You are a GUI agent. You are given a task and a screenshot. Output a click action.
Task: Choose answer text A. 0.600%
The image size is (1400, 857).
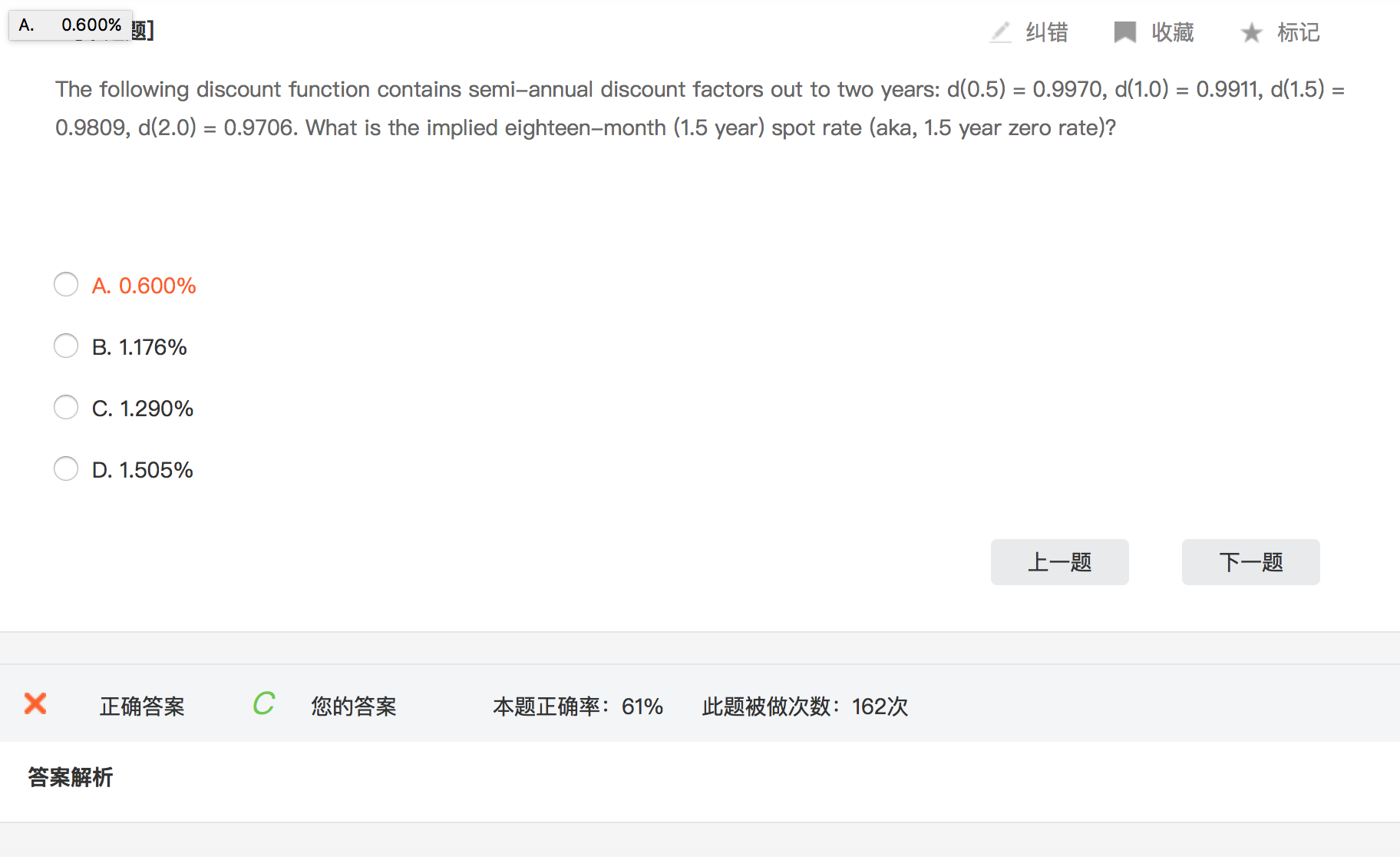pos(144,286)
